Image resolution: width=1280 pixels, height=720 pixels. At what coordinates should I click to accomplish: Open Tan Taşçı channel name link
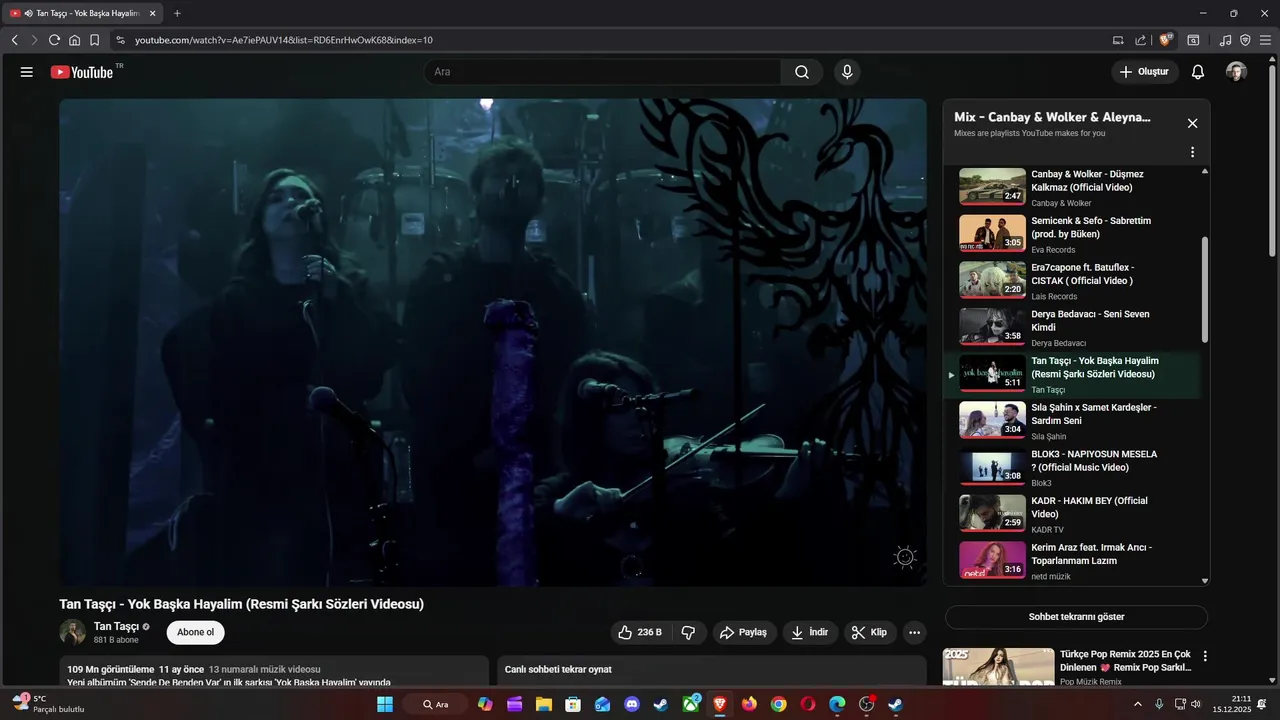pyautogui.click(x=116, y=626)
